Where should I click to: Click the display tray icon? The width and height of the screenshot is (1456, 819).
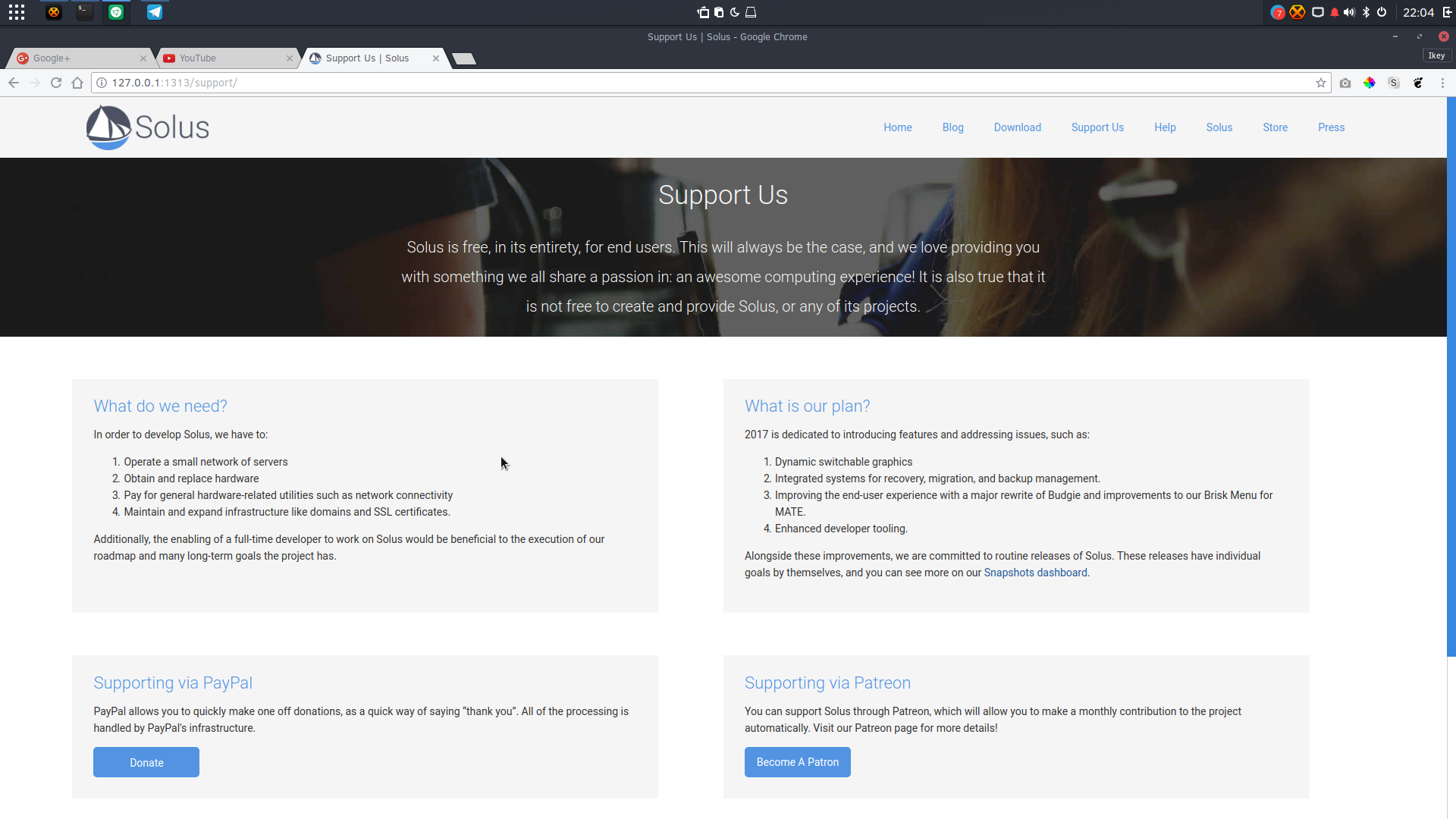tap(1318, 12)
